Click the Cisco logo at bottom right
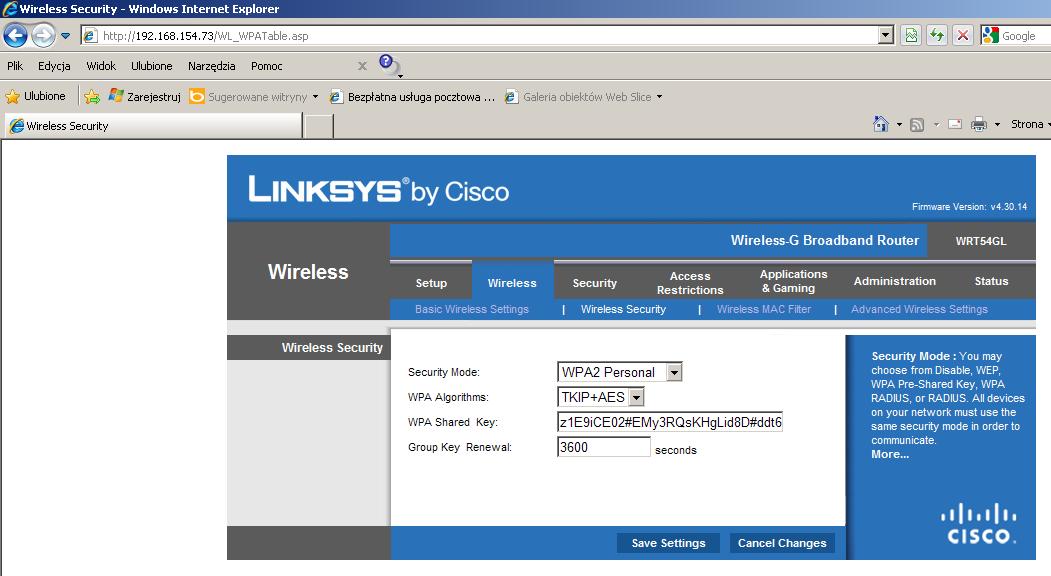Viewport: 1051px width, 576px height. (x=981, y=523)
